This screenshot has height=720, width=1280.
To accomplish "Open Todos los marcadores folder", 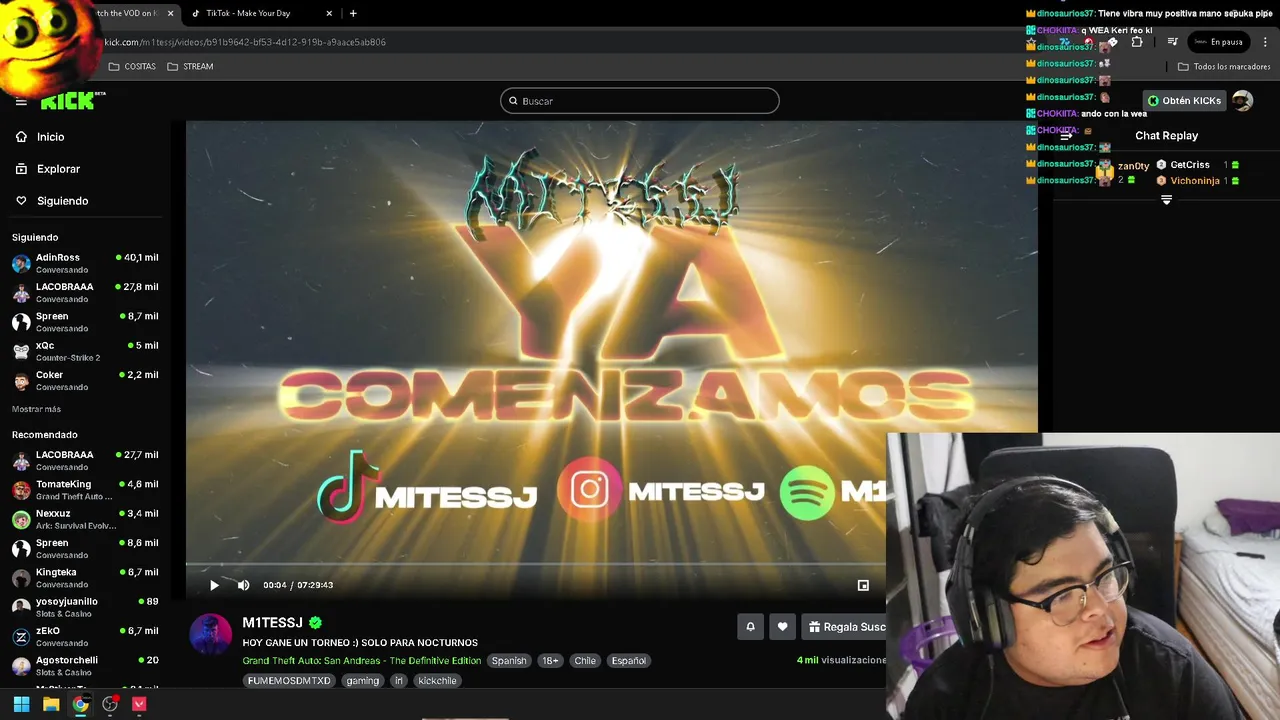I will pos(1224,67).
